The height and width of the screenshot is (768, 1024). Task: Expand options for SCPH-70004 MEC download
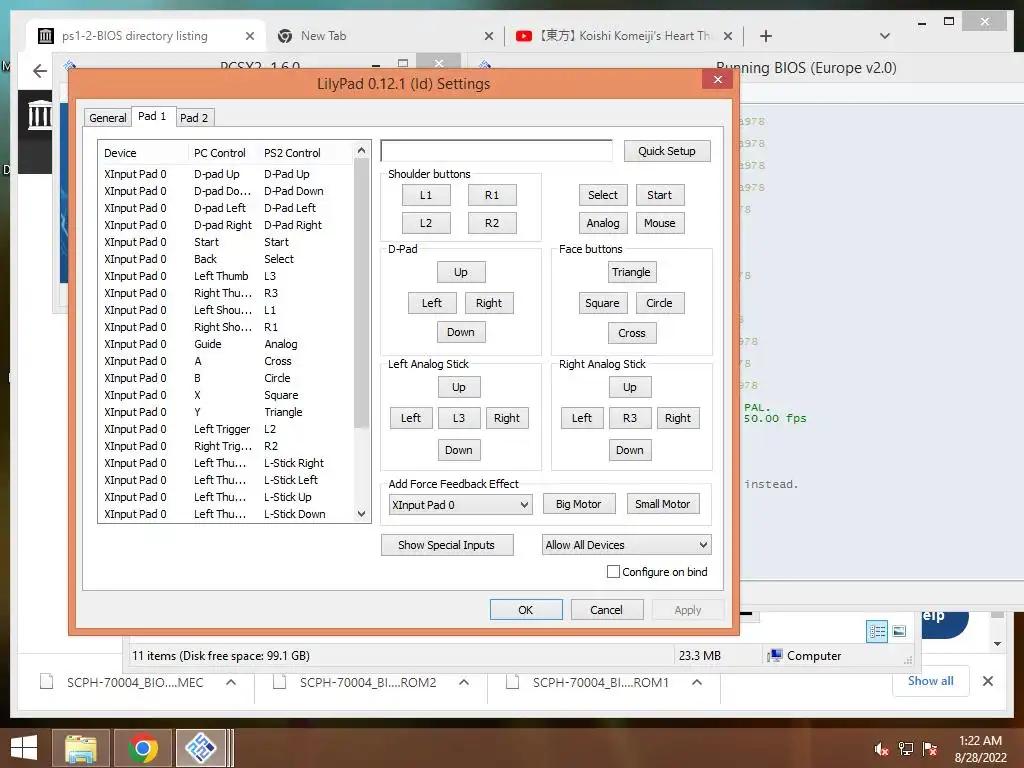tap(231, 682)
